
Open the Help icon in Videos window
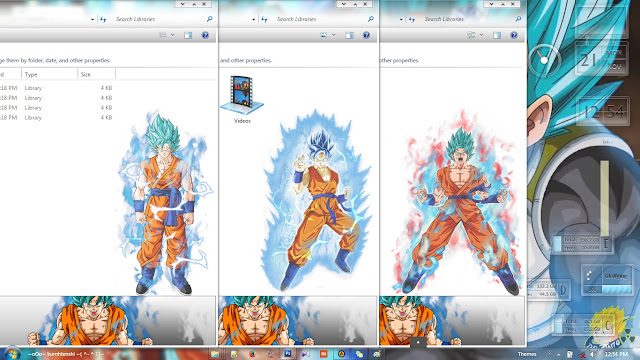(x=366, y=35)
